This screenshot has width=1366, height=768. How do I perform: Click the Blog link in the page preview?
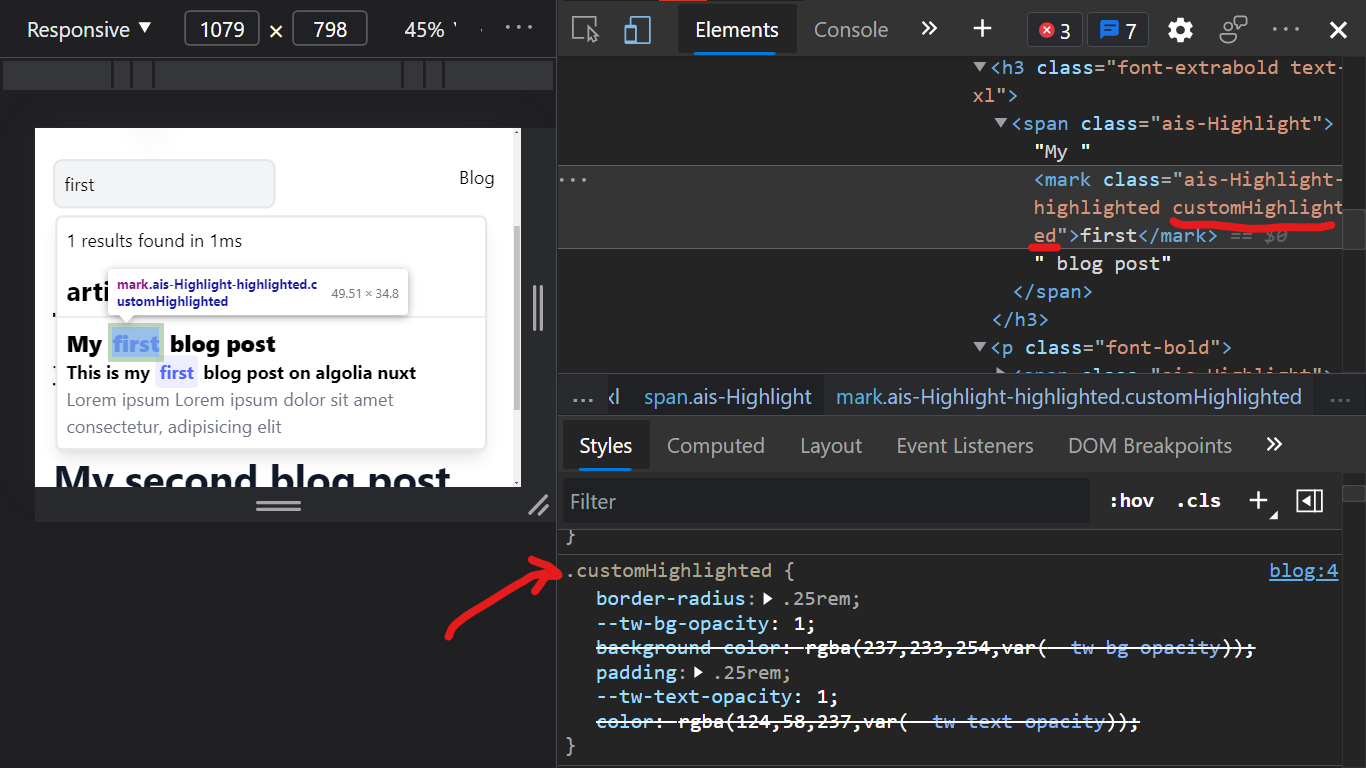477,177
